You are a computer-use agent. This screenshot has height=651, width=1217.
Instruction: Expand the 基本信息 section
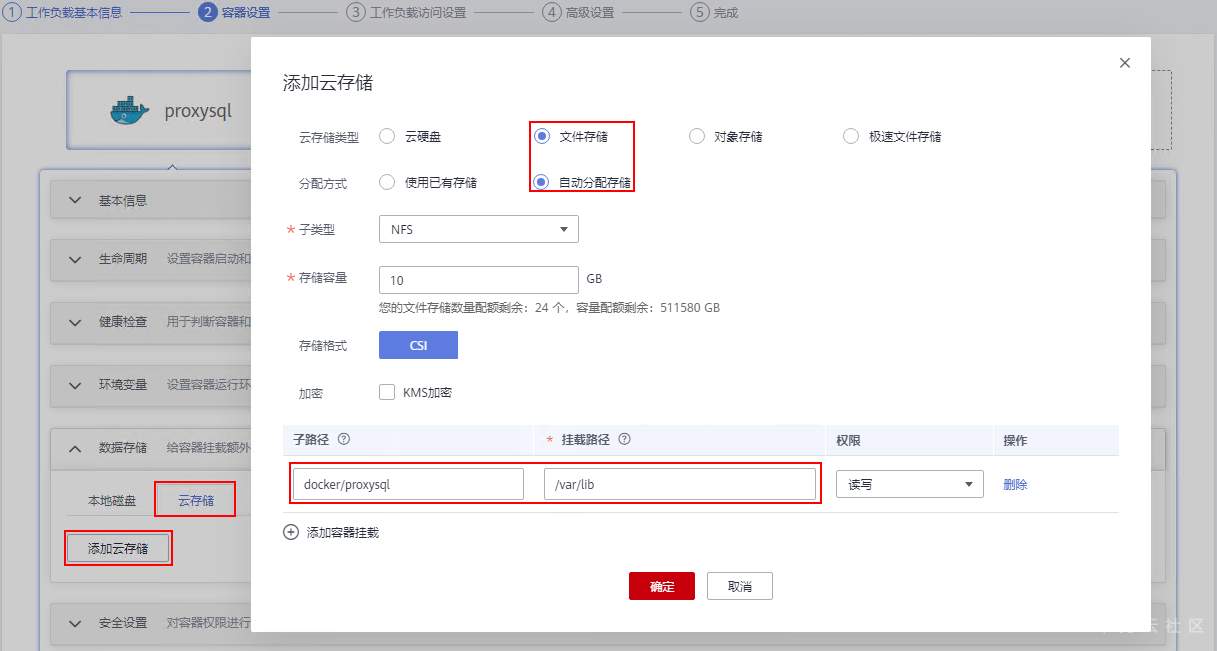click(x=76, y=200)
